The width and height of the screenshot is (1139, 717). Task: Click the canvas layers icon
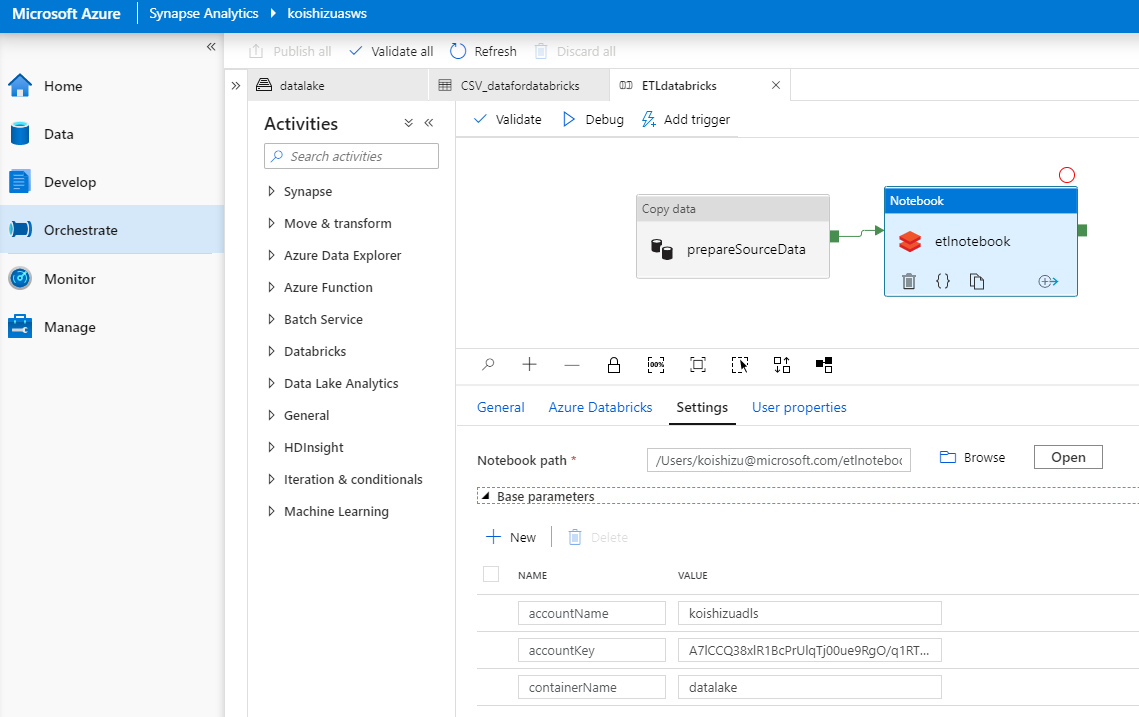824,365
